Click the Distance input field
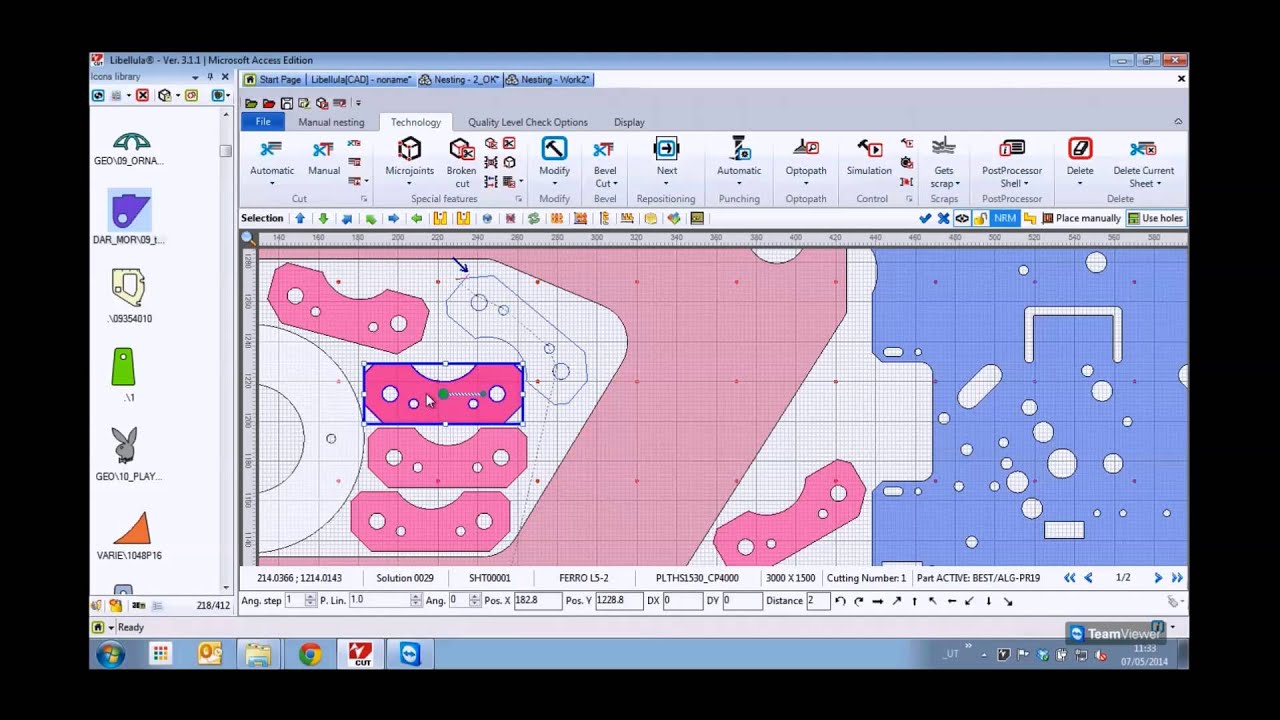 pos(817,600)
